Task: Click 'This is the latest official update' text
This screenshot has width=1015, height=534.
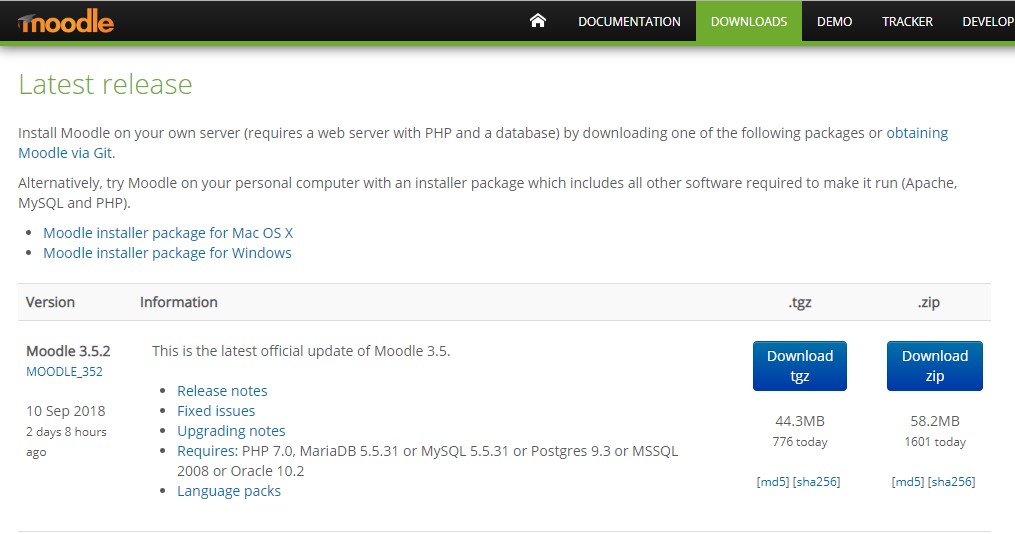Action: pos(301,351)
